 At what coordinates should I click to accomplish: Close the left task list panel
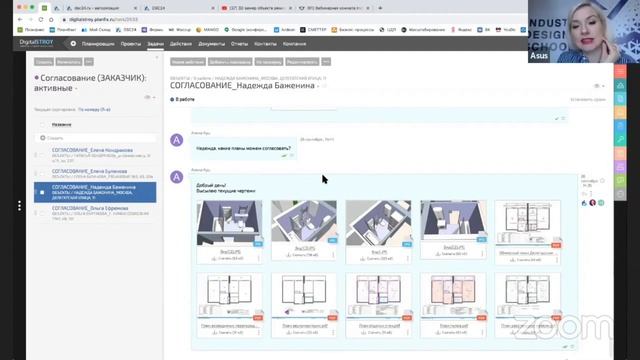[x=157, y=58]
